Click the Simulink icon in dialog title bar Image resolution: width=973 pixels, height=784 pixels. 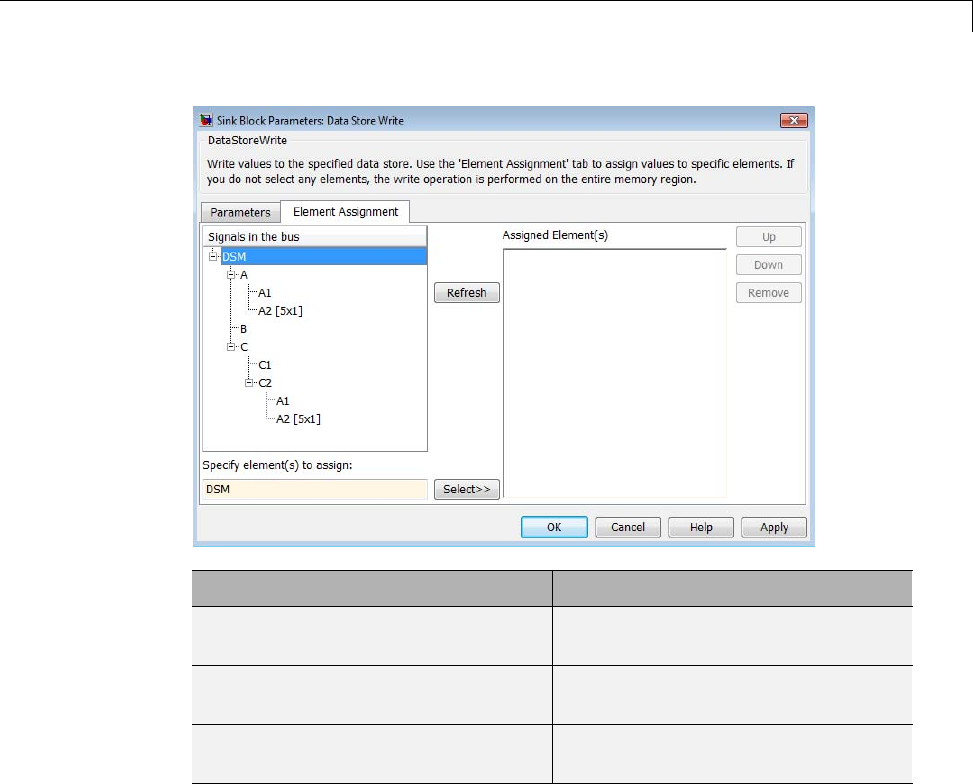point(206,120)
